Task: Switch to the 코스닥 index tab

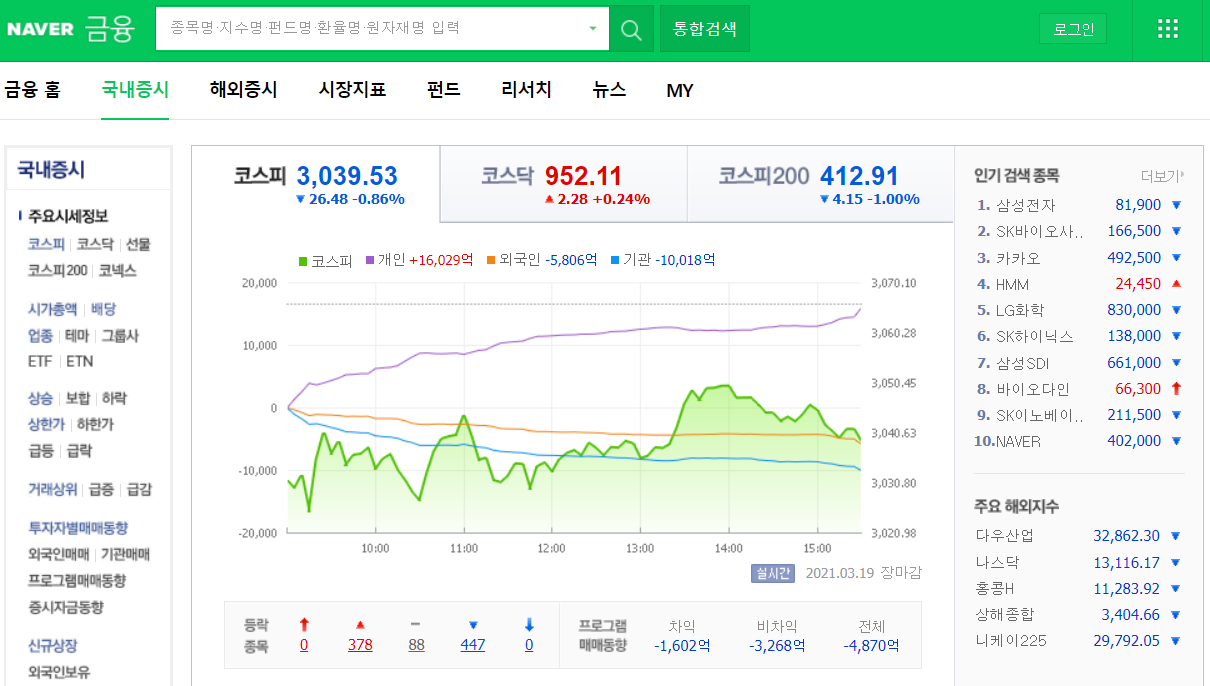Action: [x=564, y=184]
